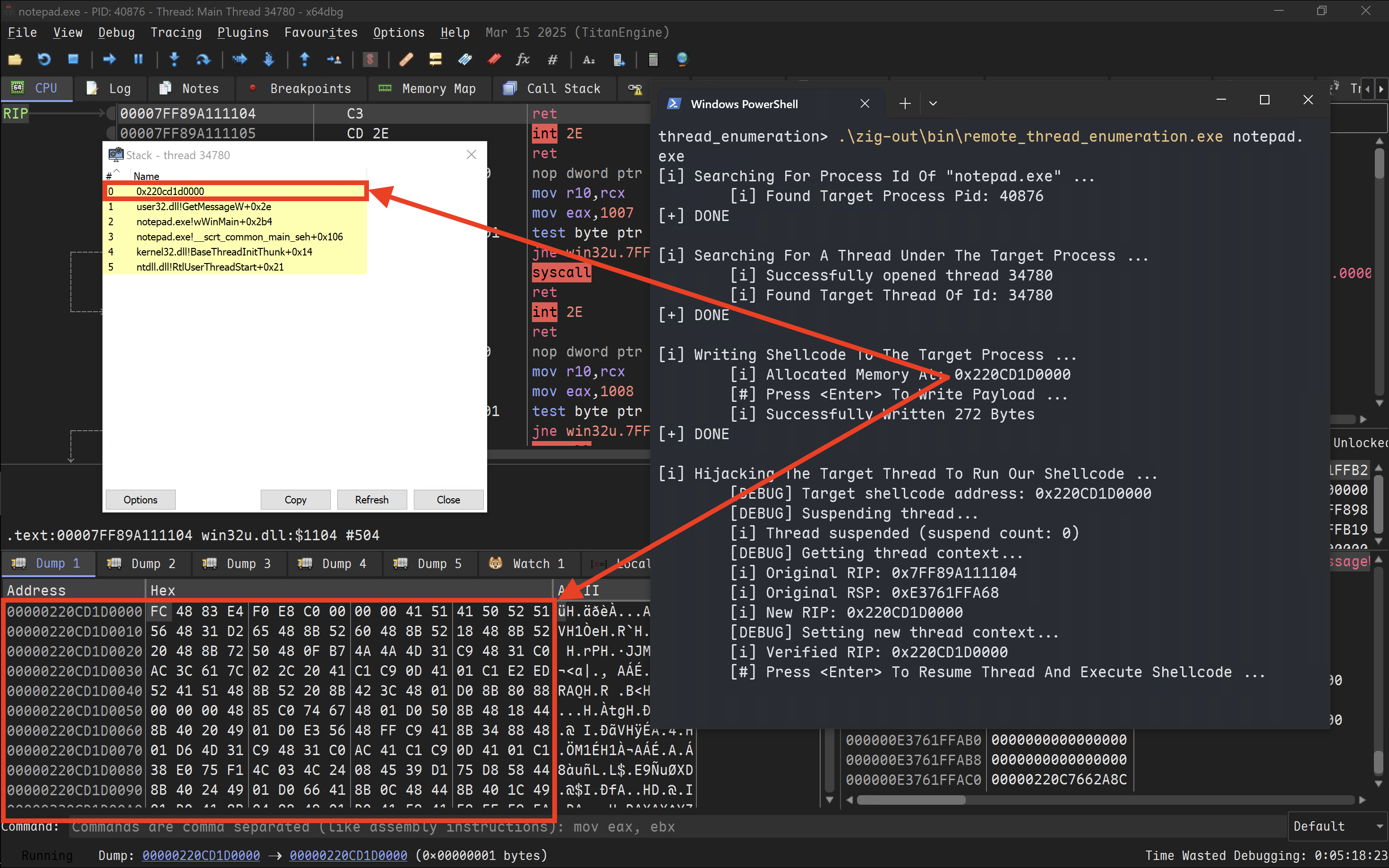Toggle breakpoint bullet at address 00007FF89A111104
Viewport: 1389px width, 868px height.
pos(111,113)
